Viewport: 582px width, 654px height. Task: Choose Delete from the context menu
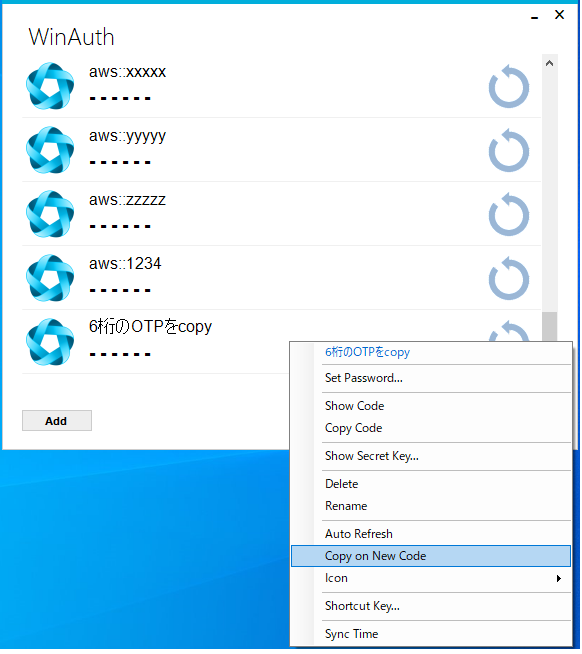pos(431,485)
